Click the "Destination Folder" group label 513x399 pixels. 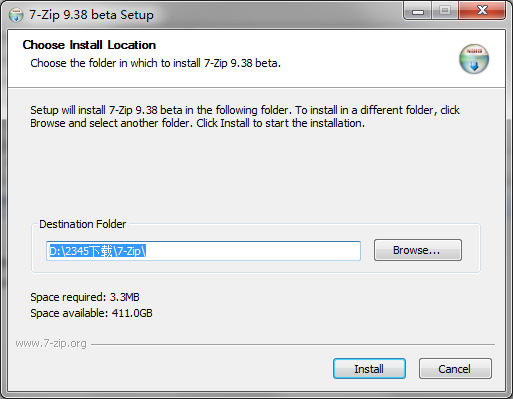pos(83,224)
